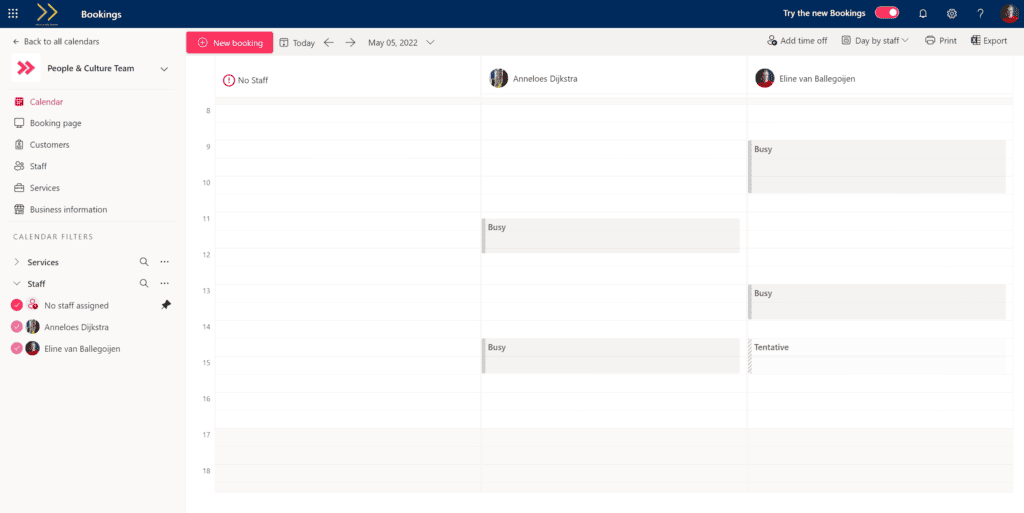This screenshot has height=513, width=1024.
Task: Open Anneloes' Busy block at 14:30
Action: pos(611,356)
